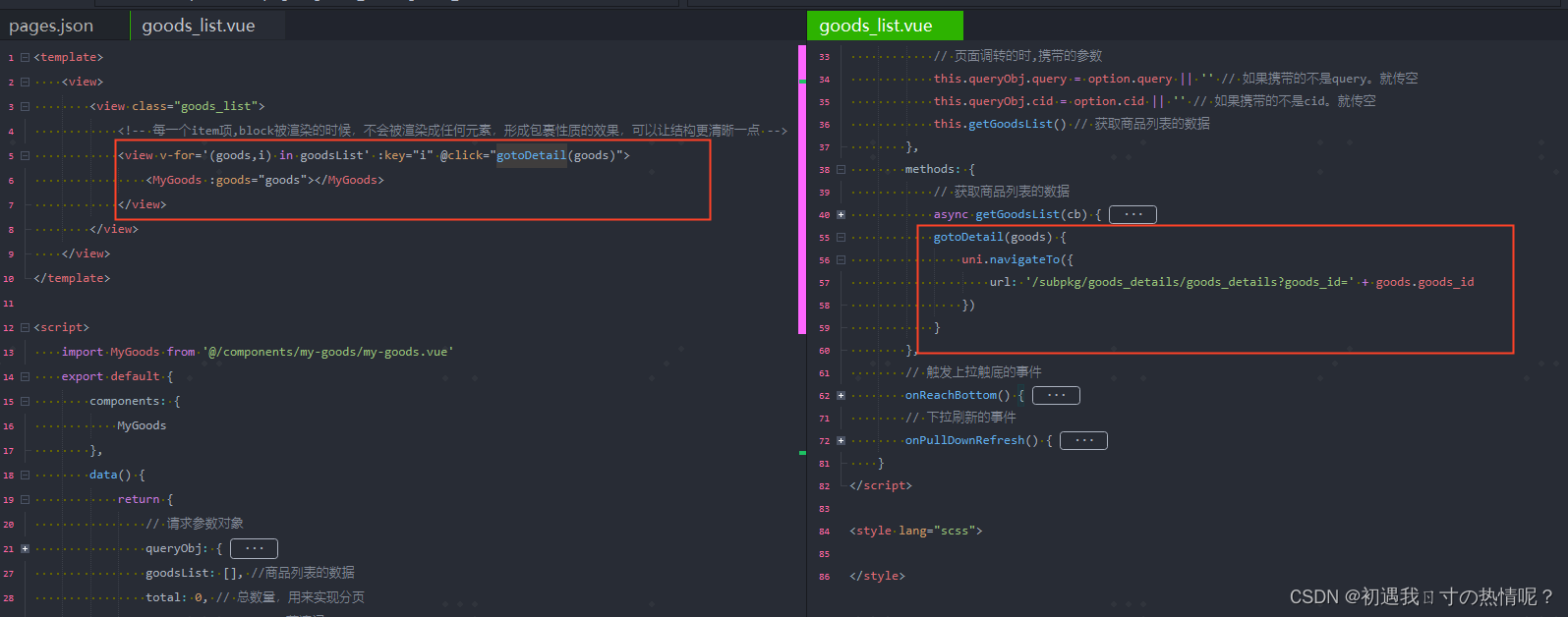Image resolution: width=1568 pixels, height=617 pixels.
Task: Open the ellipsis placeholder after onPullDownRefresh()
Action: pos(1083,440)
